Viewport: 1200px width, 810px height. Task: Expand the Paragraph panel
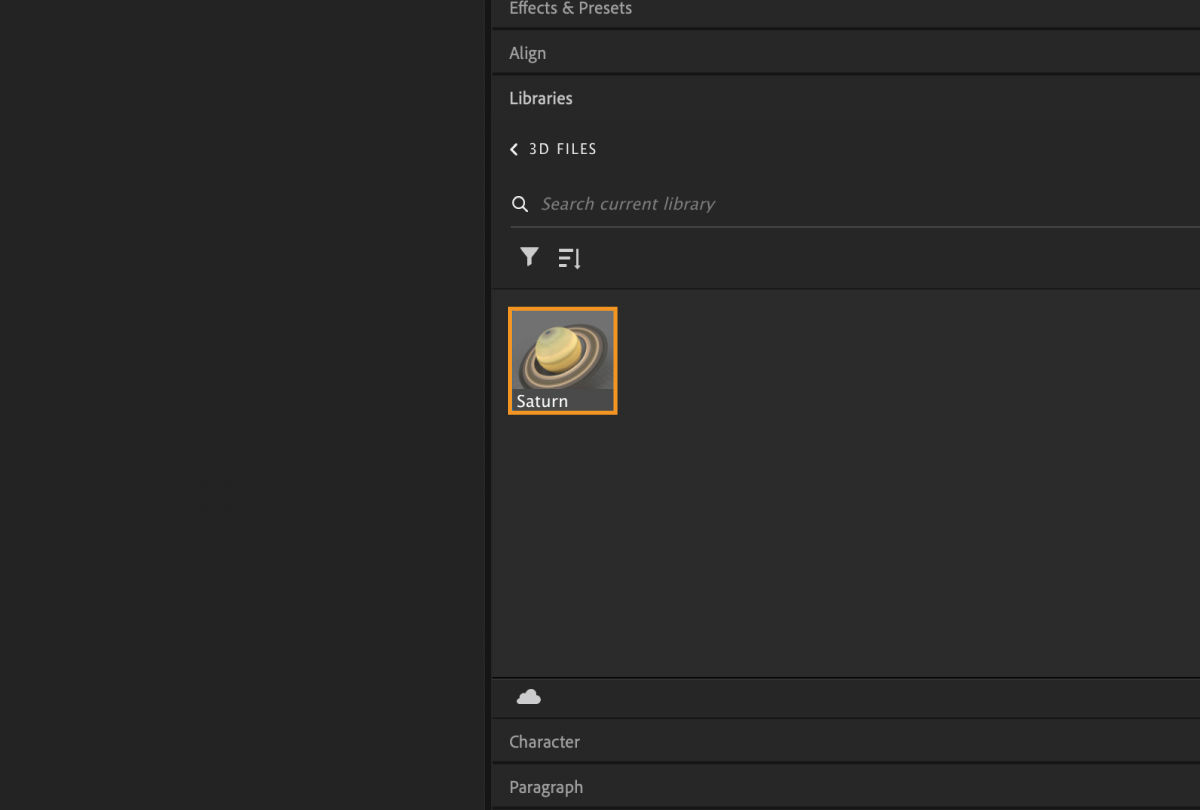(546, 786)
